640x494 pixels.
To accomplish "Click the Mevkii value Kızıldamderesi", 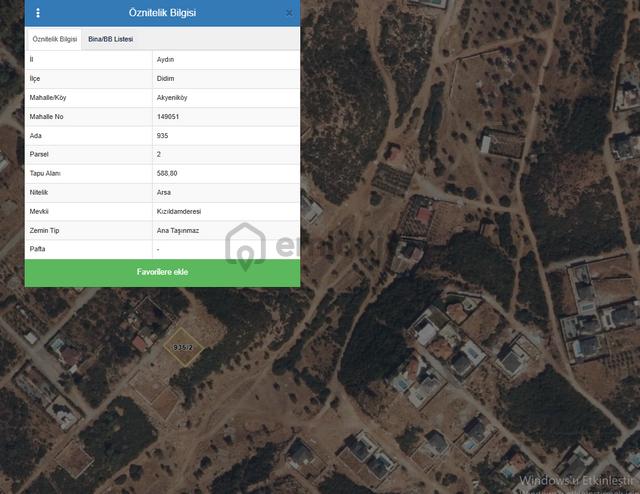I will click(179, 211).
